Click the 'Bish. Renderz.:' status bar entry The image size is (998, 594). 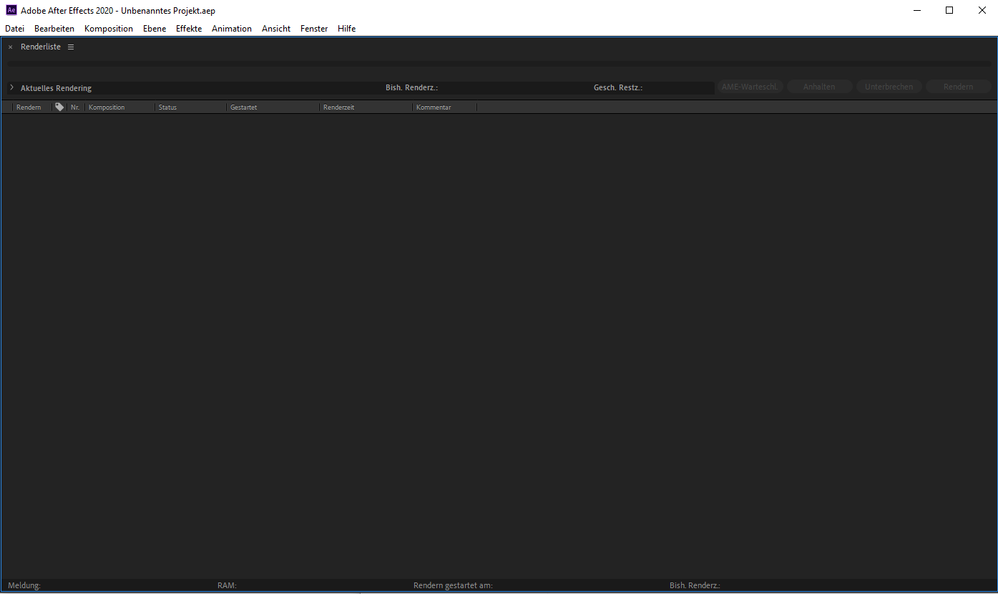click(694, 585)
